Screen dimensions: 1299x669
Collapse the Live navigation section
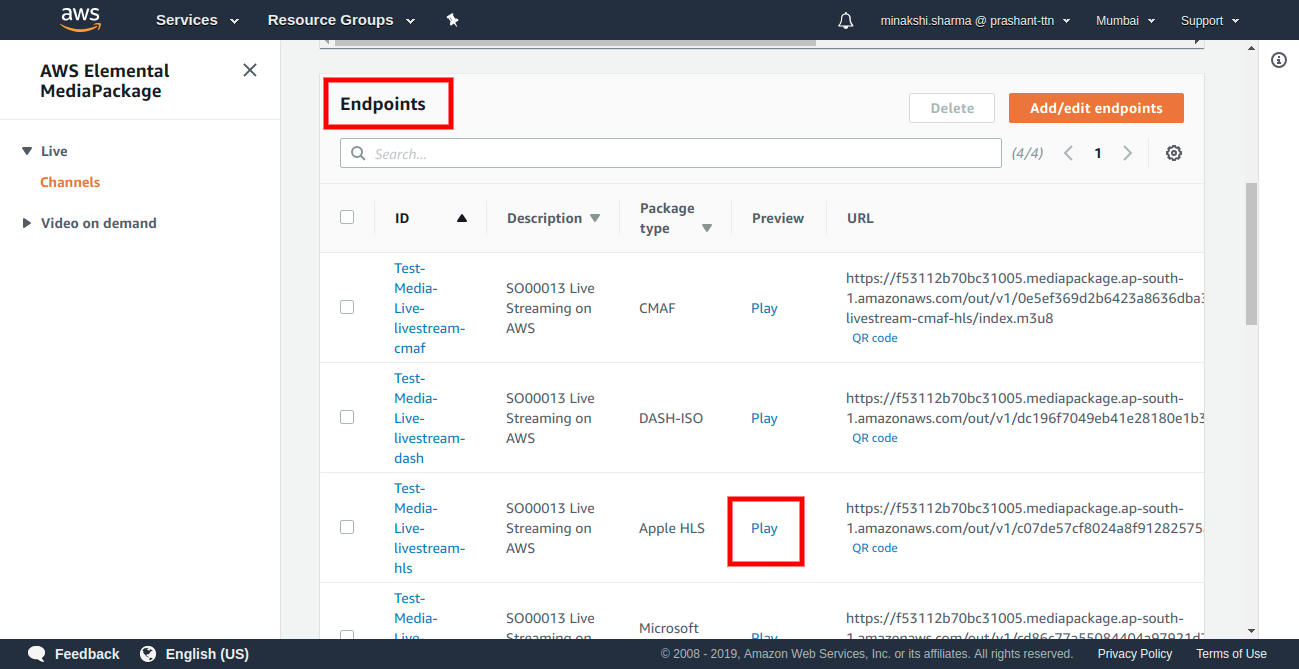click(x=27, y=151)
